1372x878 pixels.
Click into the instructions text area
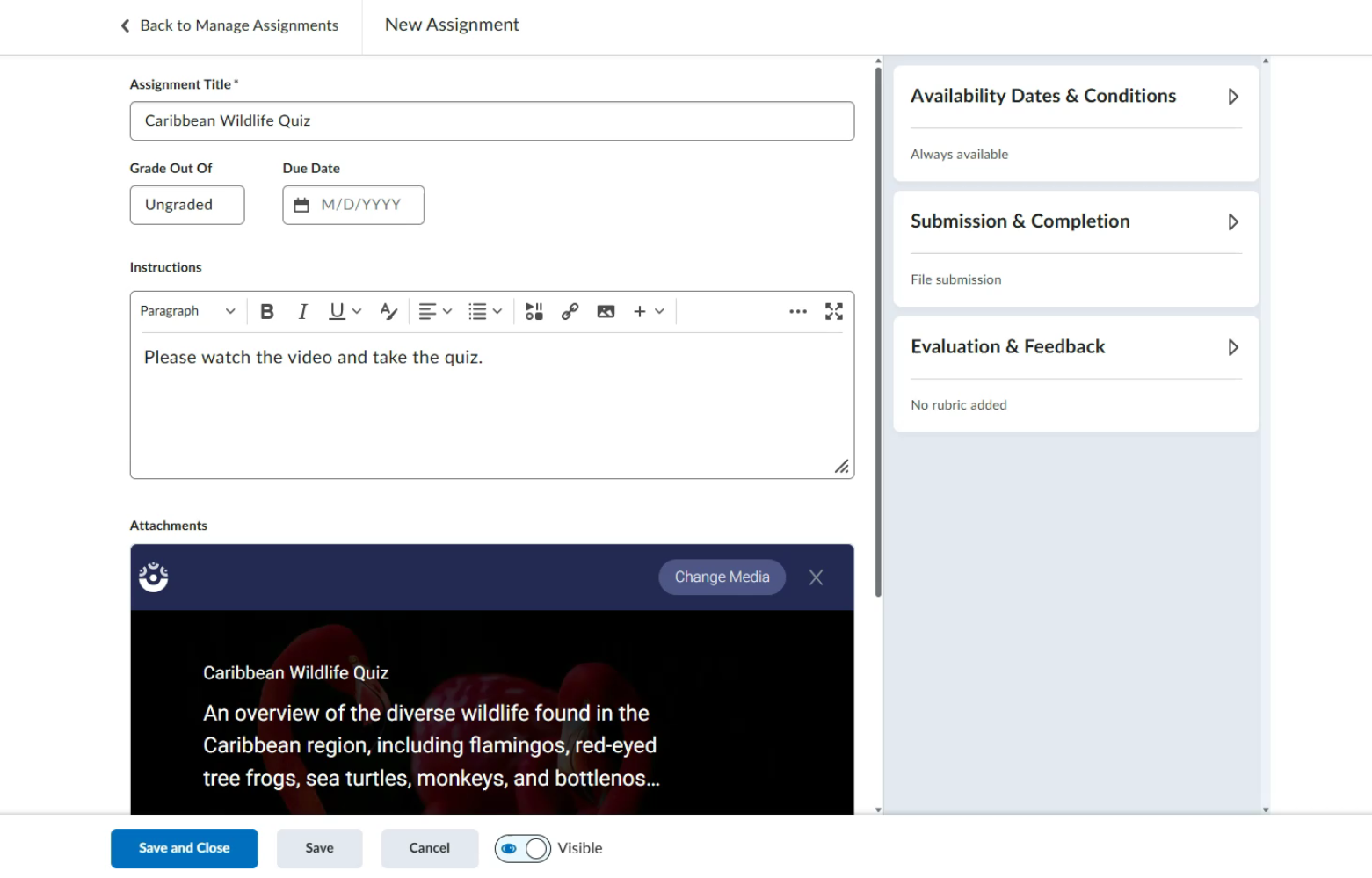coord(492,404)
